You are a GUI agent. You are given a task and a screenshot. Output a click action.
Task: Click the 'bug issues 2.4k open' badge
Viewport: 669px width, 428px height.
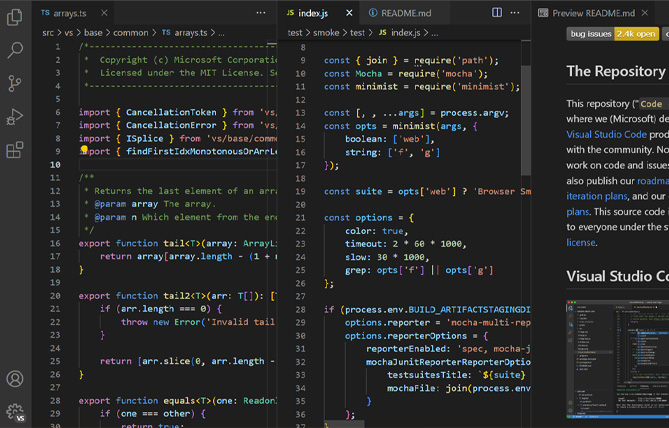(612, 33)
